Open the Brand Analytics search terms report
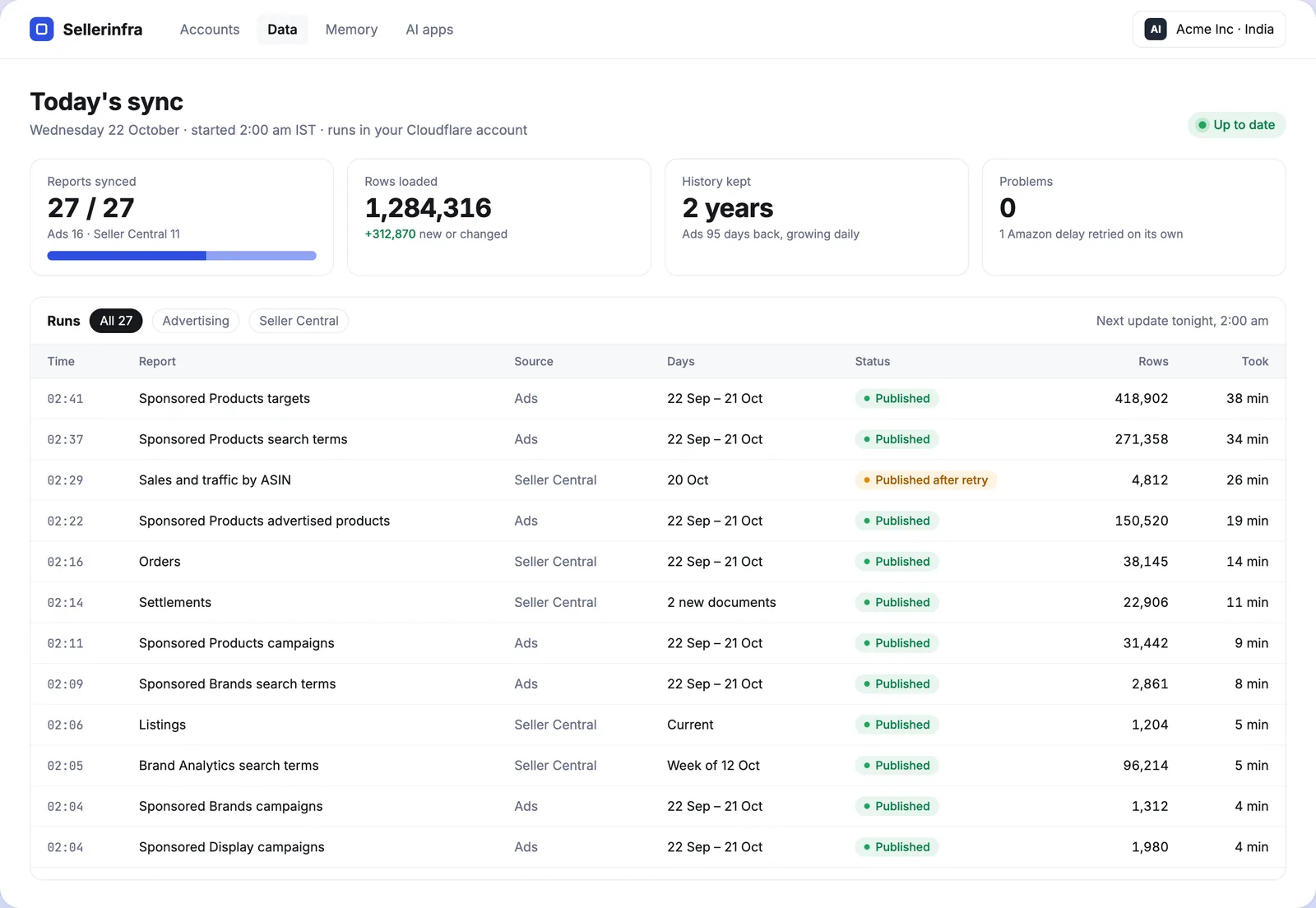 click(x=658, y=766)
